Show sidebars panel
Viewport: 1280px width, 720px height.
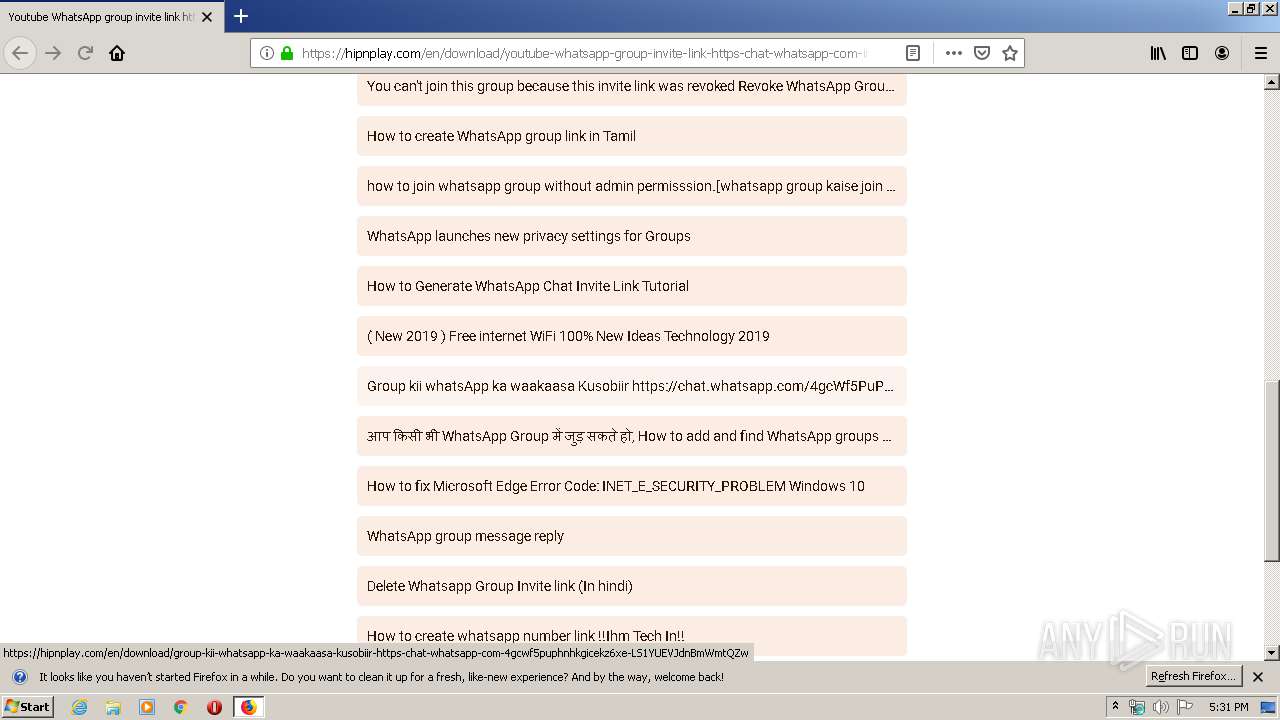(x=1190, y=53)
